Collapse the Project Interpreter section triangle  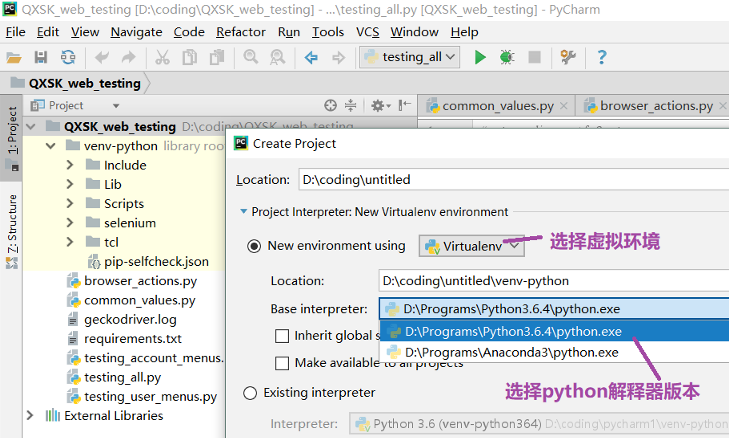pyautogui.click(x=243, y=212)
